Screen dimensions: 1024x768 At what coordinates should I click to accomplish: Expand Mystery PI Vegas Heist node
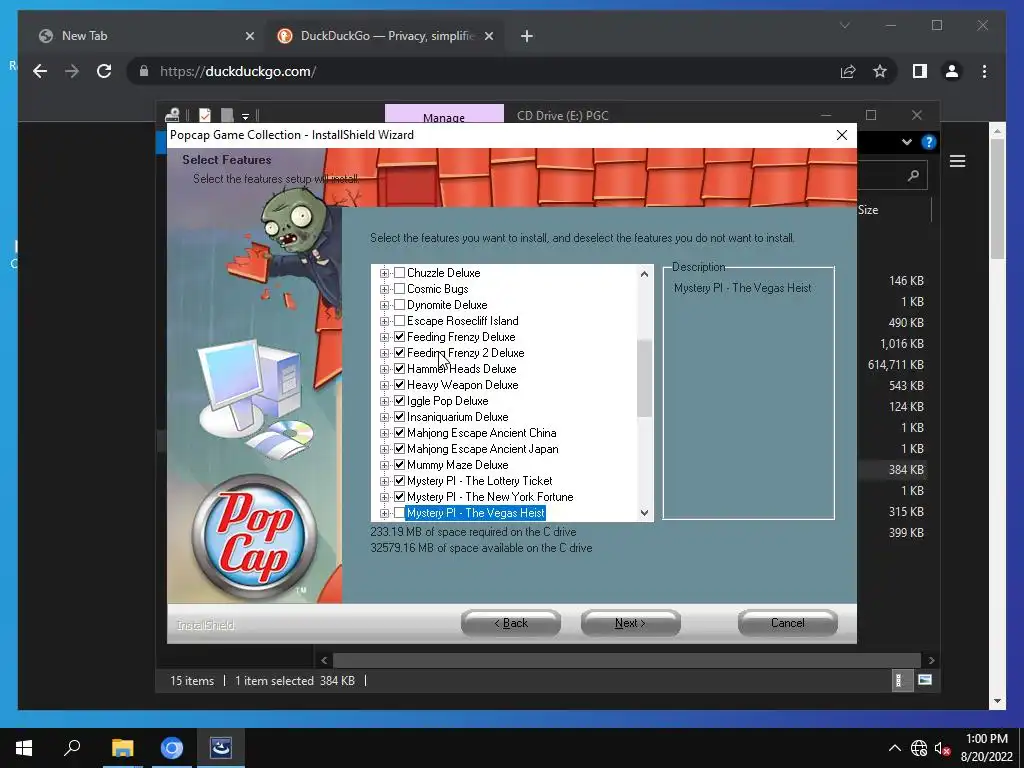point(385,513)
